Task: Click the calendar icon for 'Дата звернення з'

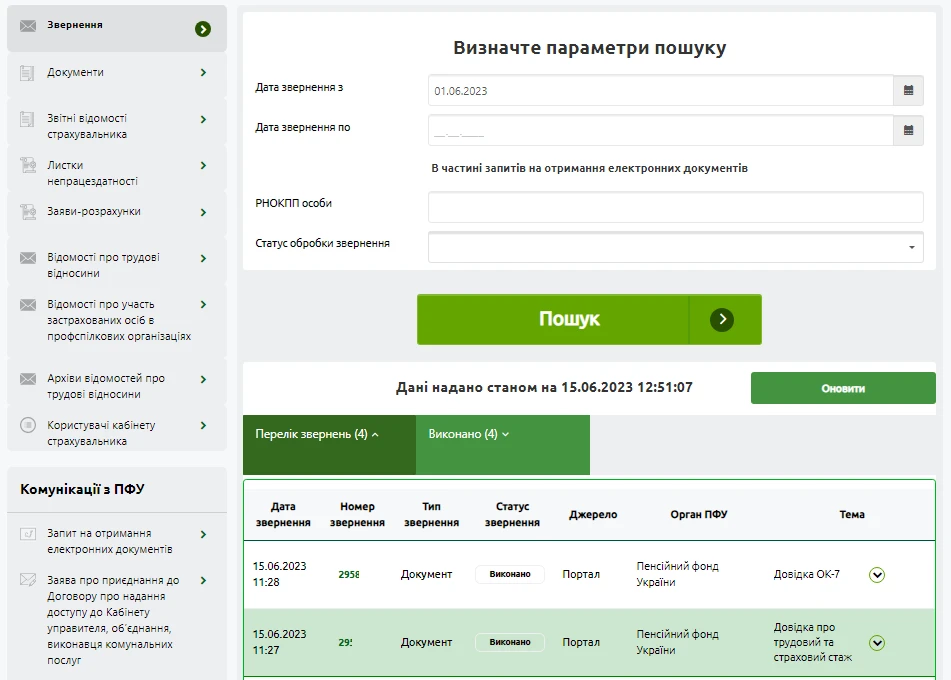Action: coord(908,91)
